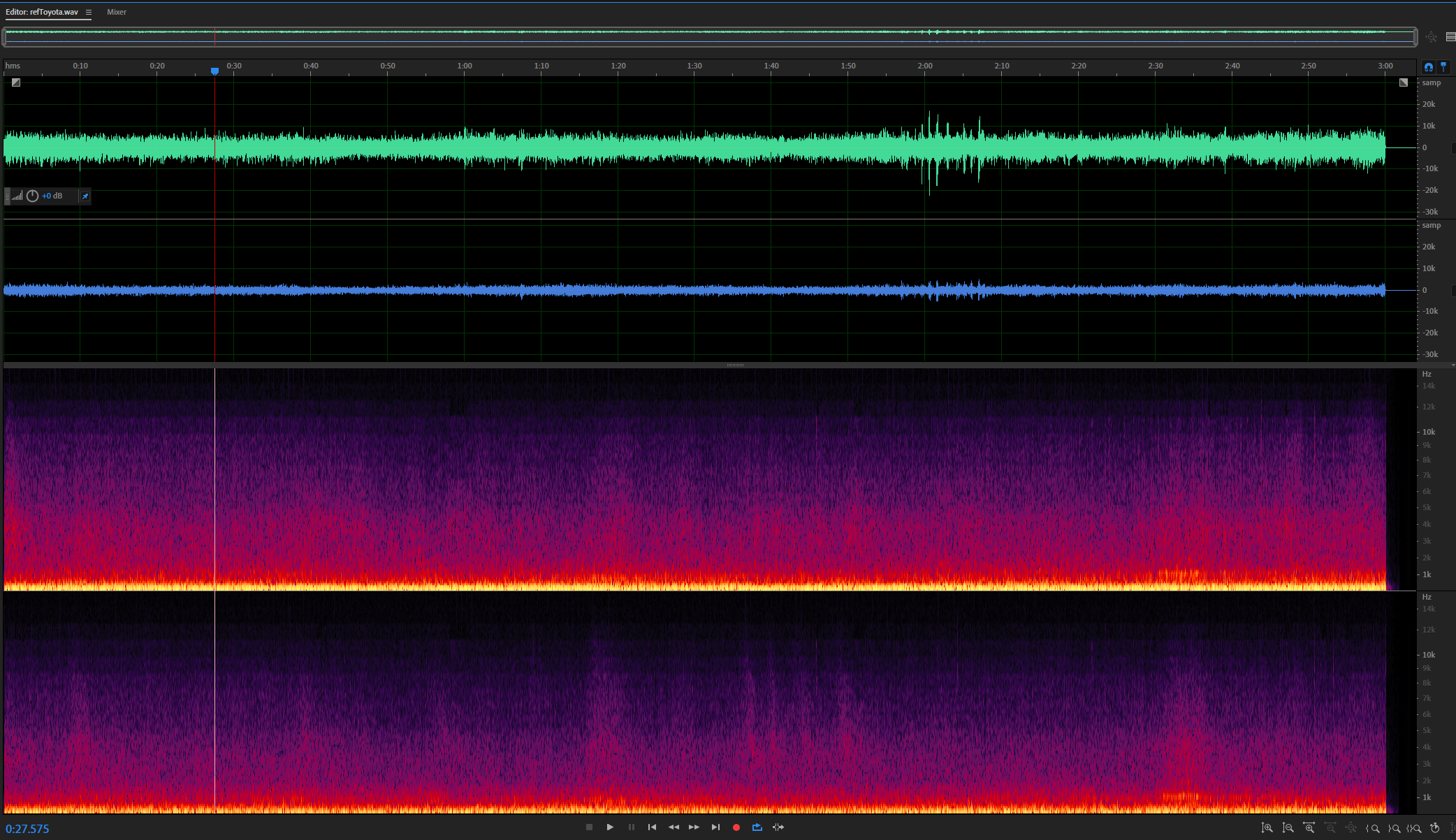Toggle the Skip Selection button
Viewport: 1456px width, 840px height.
(x=778, y=827)
